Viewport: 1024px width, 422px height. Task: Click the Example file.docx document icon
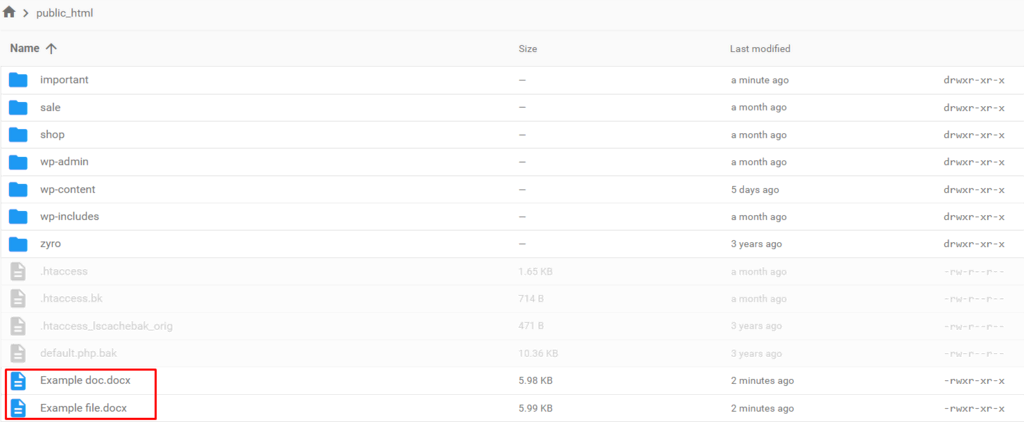point(18,408)
